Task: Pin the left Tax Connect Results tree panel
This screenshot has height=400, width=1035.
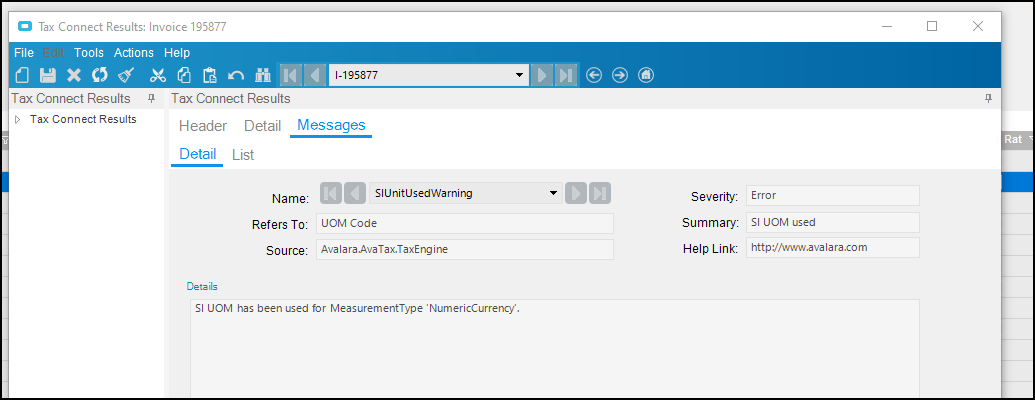Action: pyautogui.click(x=151, y=98)
